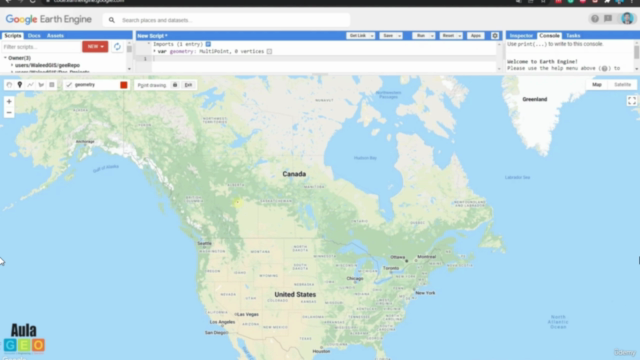Image resolution: width=640 pixels, height=360 pixels.
Task: Select the draw rectangle tool
Action: [51, 85]
